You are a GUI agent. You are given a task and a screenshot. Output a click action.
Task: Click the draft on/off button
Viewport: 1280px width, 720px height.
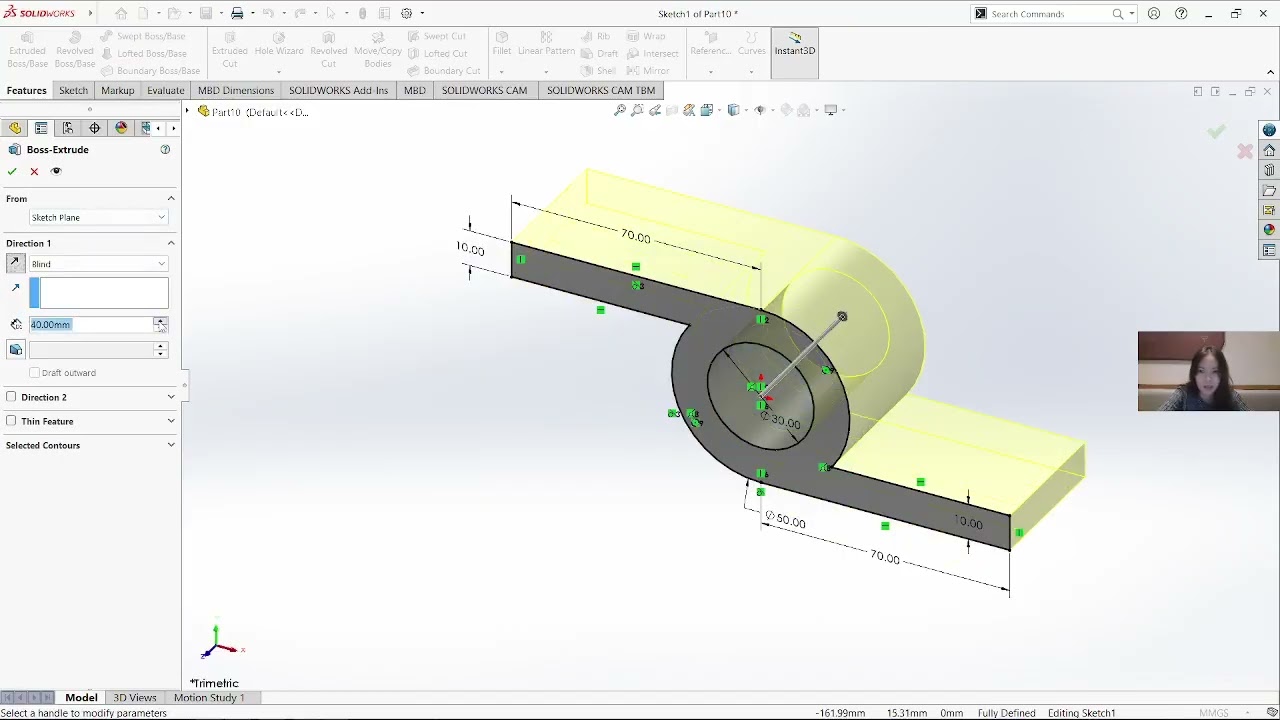click(15, 349)
